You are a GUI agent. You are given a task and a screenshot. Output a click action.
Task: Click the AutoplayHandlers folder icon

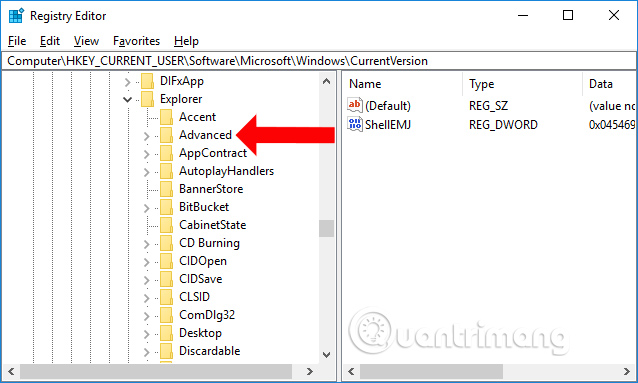pyautogui.click(x=166, y=171)
